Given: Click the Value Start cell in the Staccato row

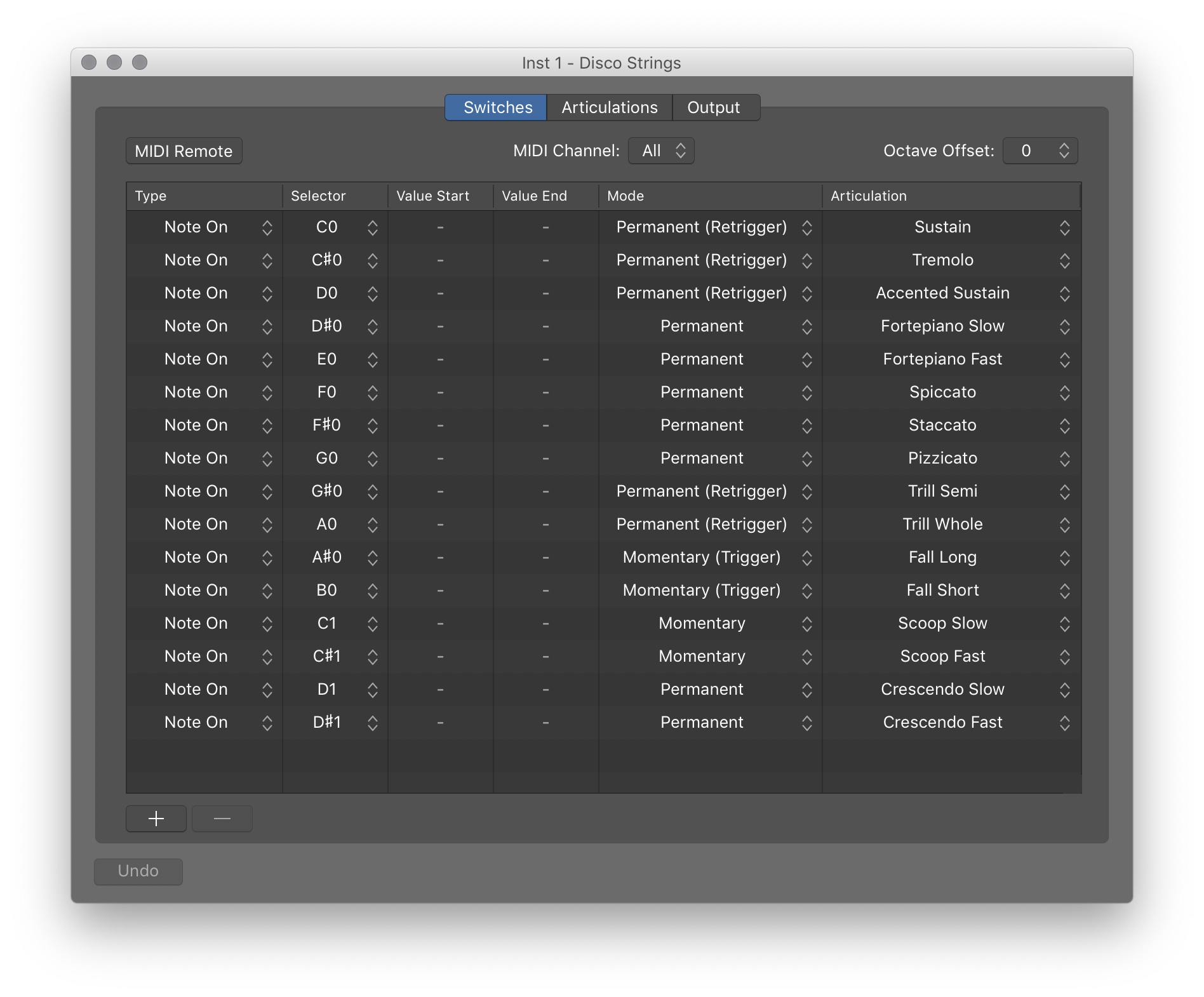Looking at the screenshot, I should tap(440, 425).
